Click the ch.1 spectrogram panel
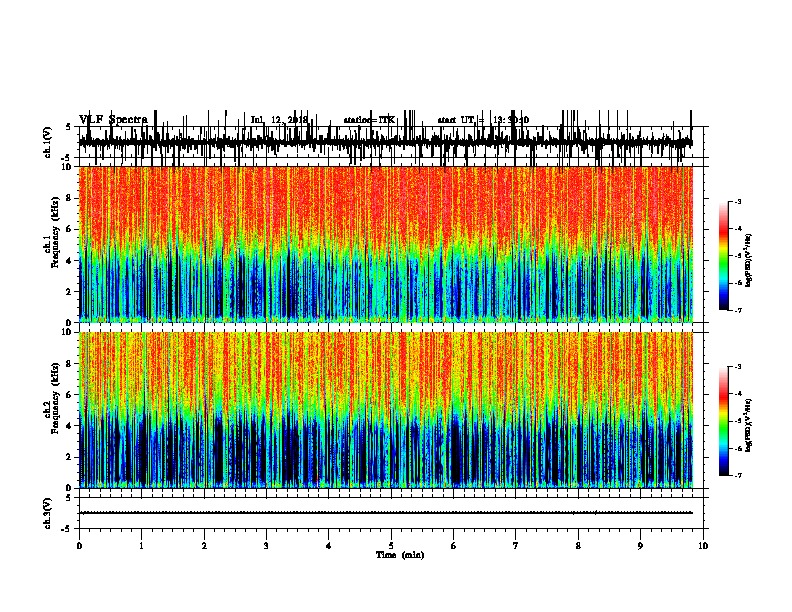792x612 pixels. pos(385,244)
